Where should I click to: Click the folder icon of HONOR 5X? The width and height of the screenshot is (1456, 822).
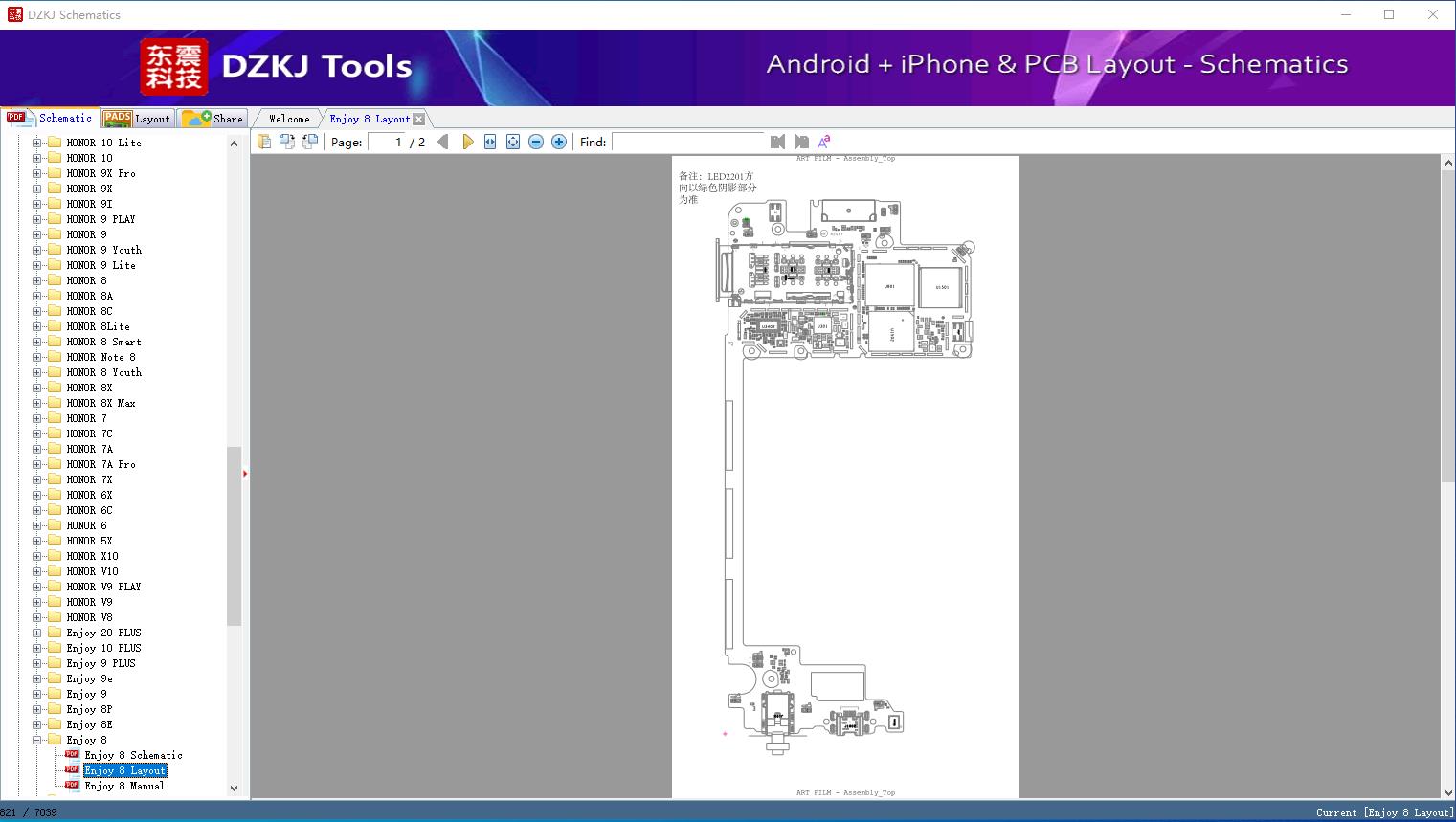coord(55,541)
